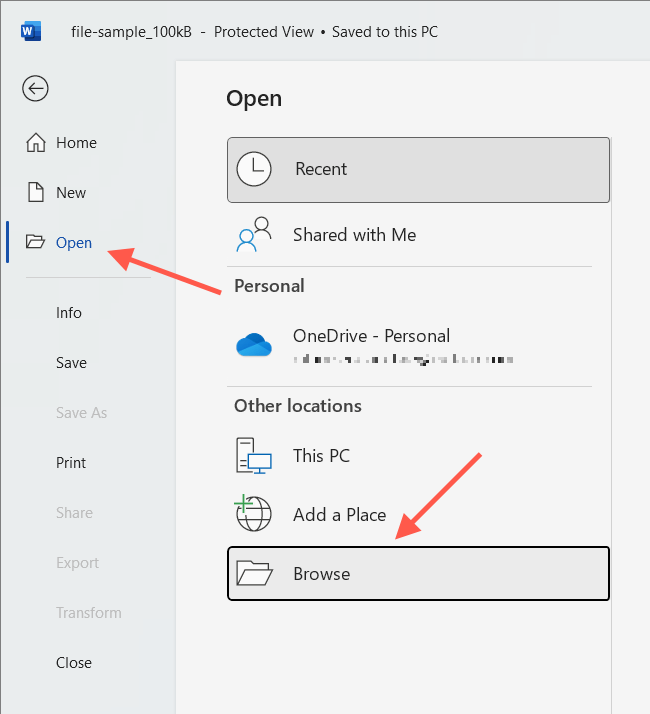The height and width of the screenshot is (714, 650).
Task: Go to the Home page label
Action: point(76,143)
